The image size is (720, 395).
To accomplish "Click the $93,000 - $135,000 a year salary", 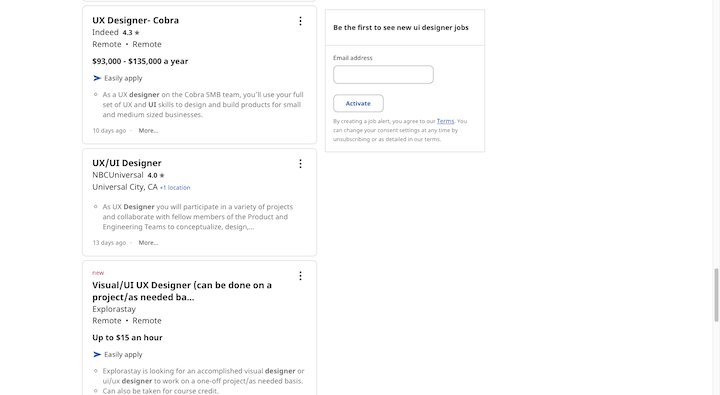I will pyautogui.click(x=140, y=61).
